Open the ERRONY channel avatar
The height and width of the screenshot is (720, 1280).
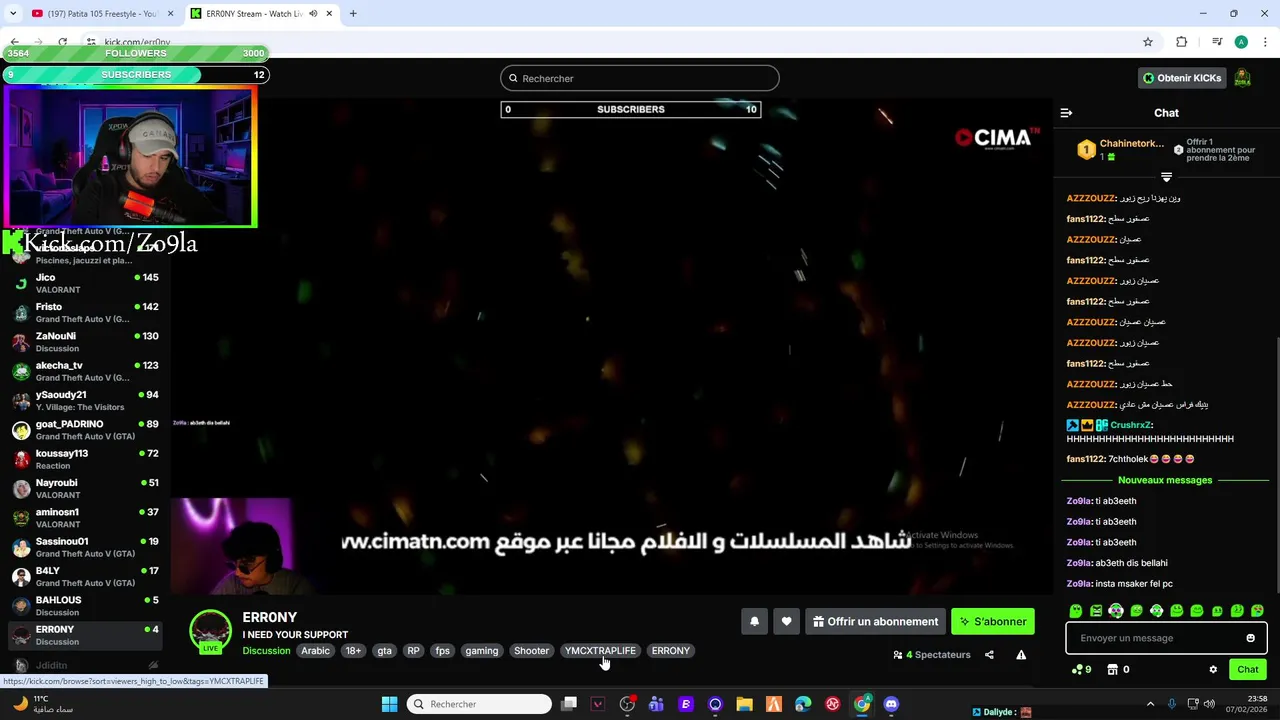(211, 631)
